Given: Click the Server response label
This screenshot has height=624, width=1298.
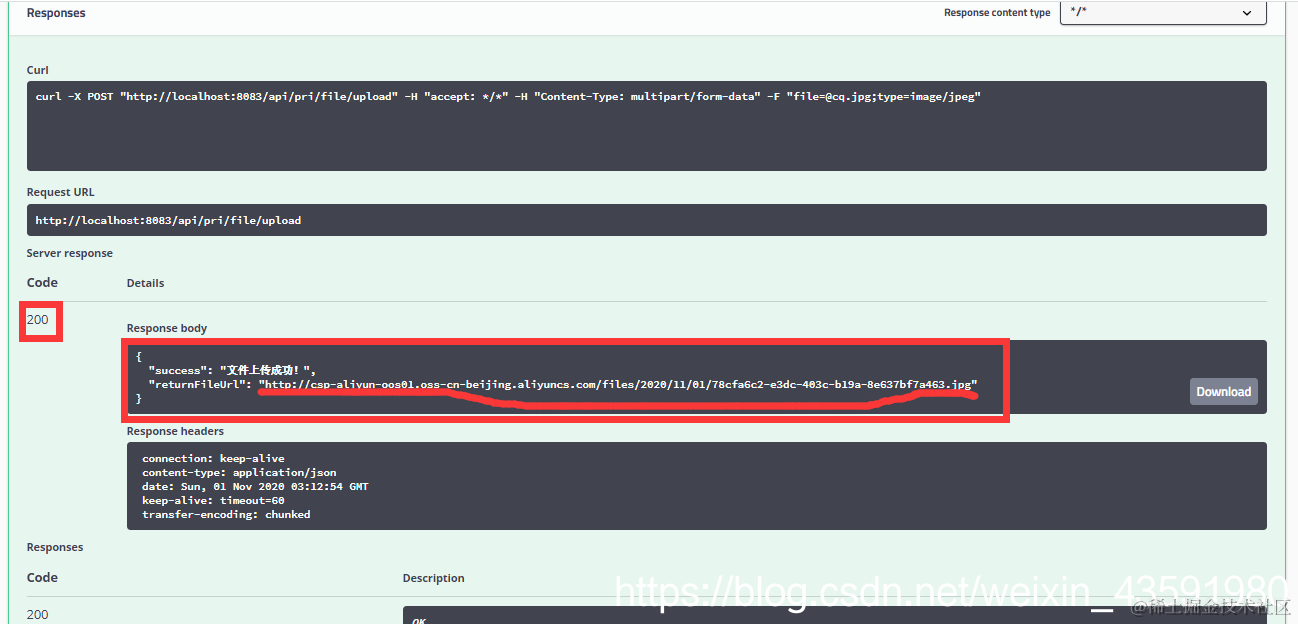Looking at the screenshot, I should [69, 253].
